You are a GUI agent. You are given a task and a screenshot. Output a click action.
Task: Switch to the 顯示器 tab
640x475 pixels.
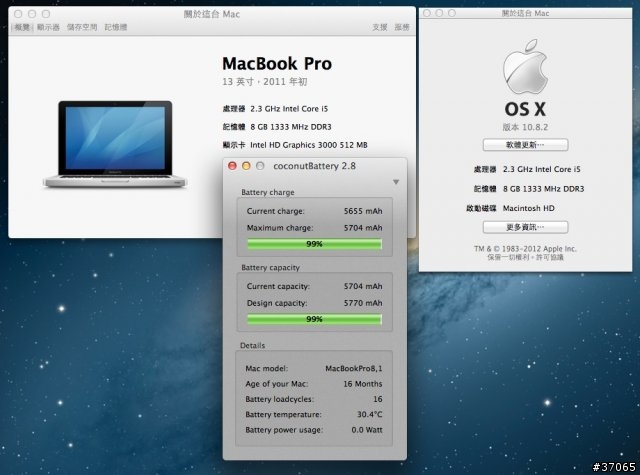(48, 27)
